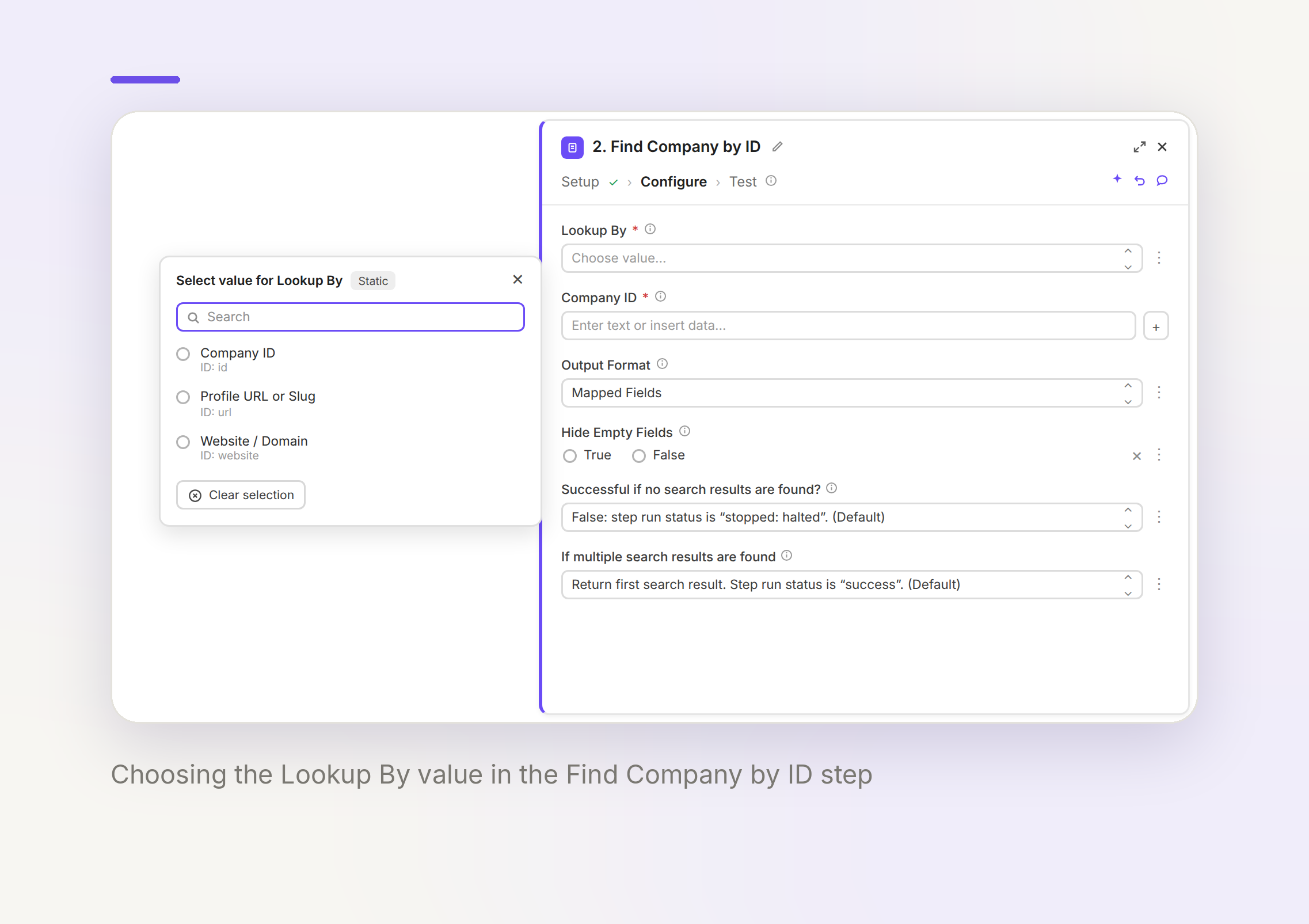Select Profile URL or Slug radio option

[183, 397]
